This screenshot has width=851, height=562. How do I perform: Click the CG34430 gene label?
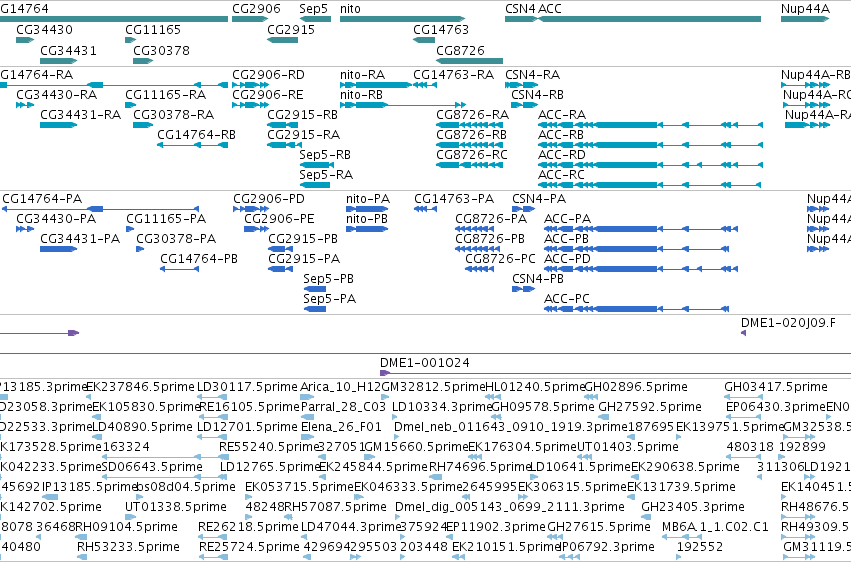[45, 29]
